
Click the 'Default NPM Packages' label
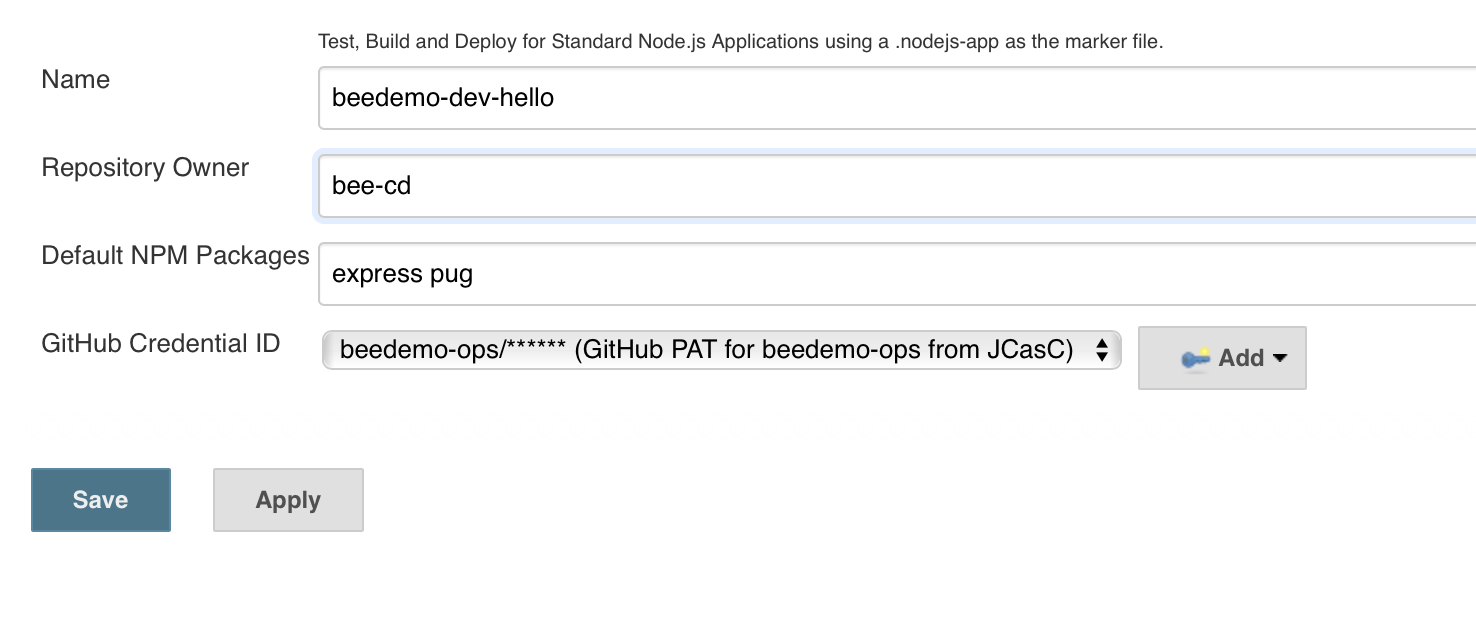(x=175, y=256)
